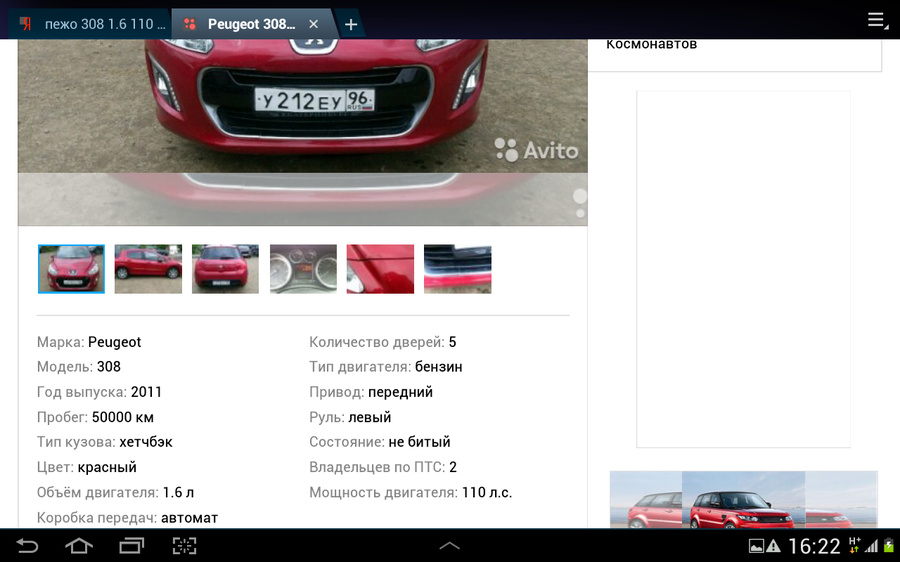This screenshot has height=562, width=900.
Task: Open the red Range Rover ad banner
Action: (x=743, y=499)
